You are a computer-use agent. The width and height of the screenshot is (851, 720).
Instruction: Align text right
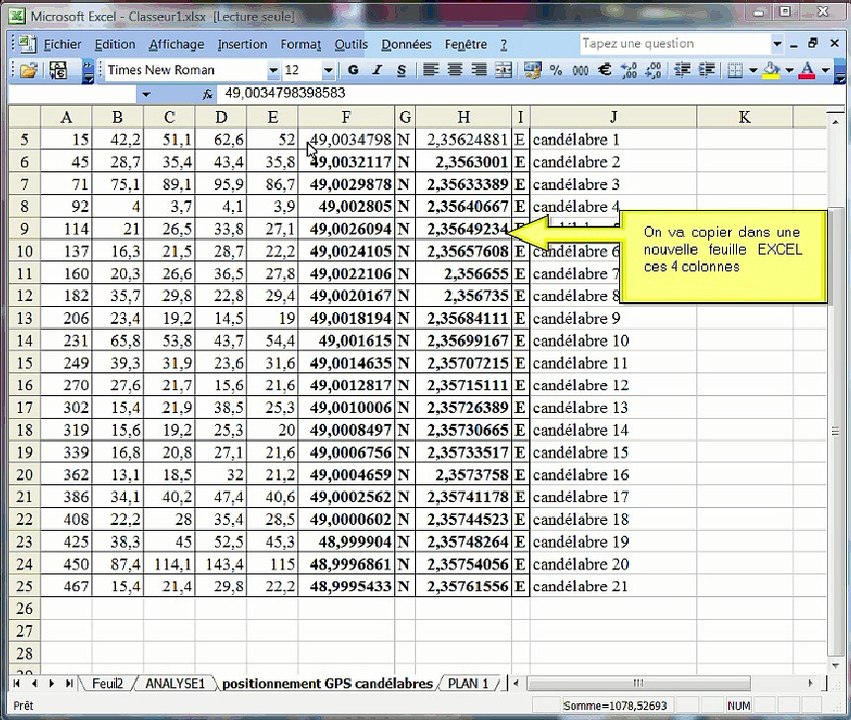(x=479, y=70)
